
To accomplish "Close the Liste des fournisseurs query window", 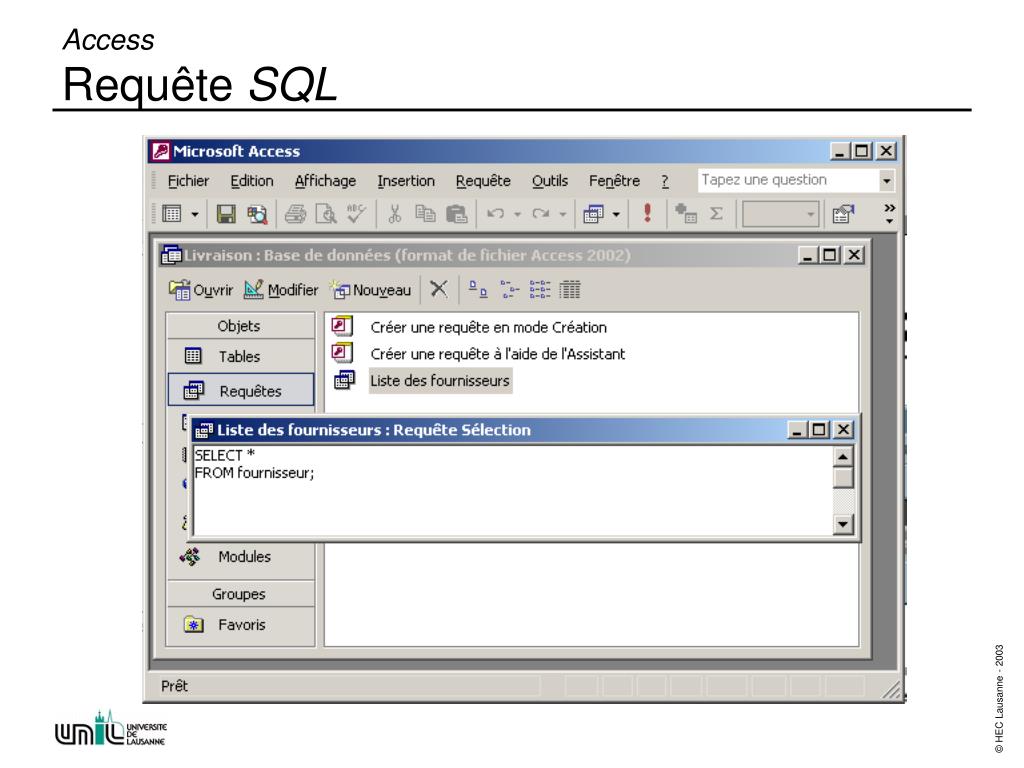I will (x=844, y=430).
